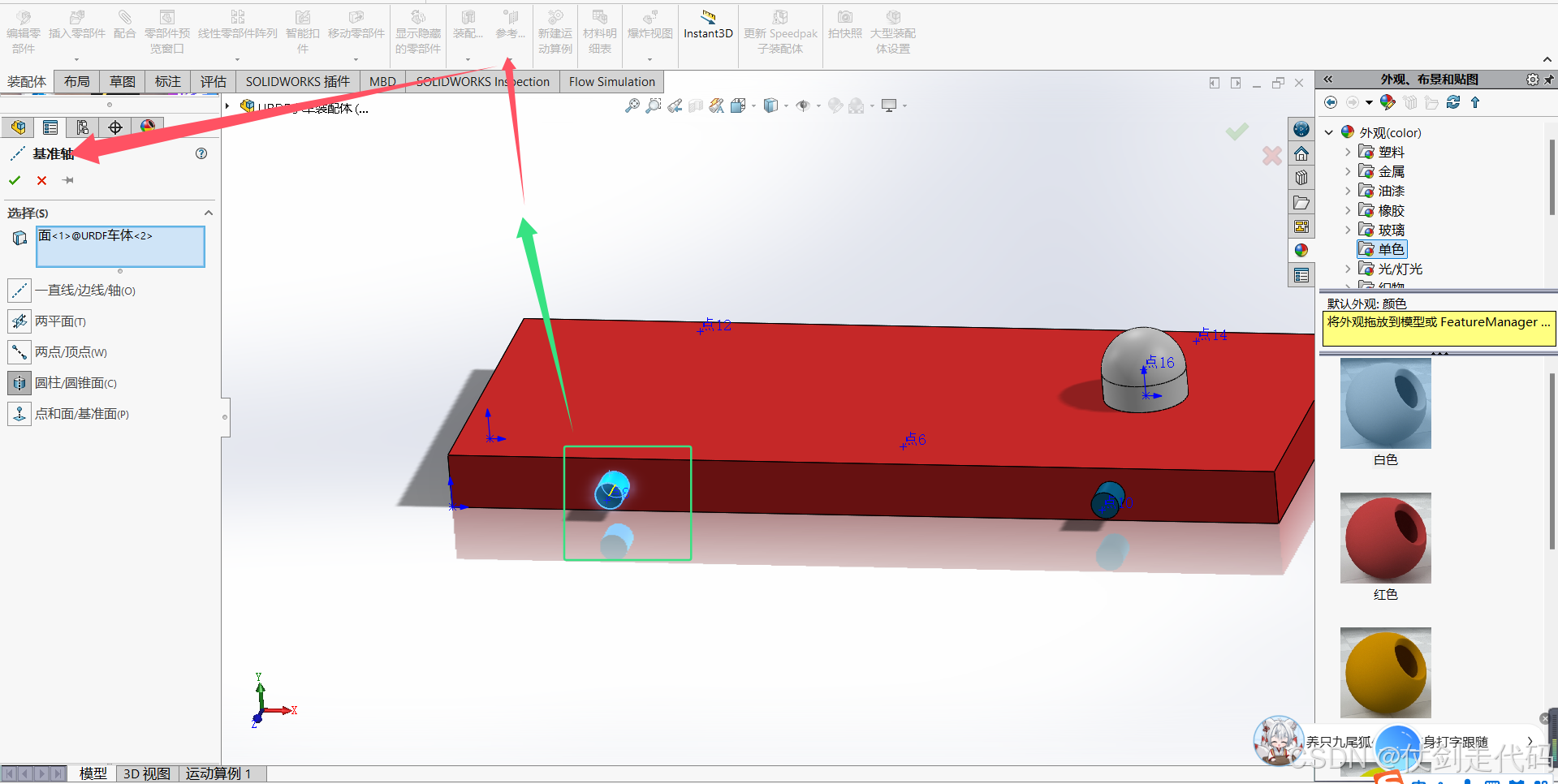The width and height of the screenshot is (1558, 784).
Task: Open the ConfigurationManager tab icon
Action: [x=83, y=127]
